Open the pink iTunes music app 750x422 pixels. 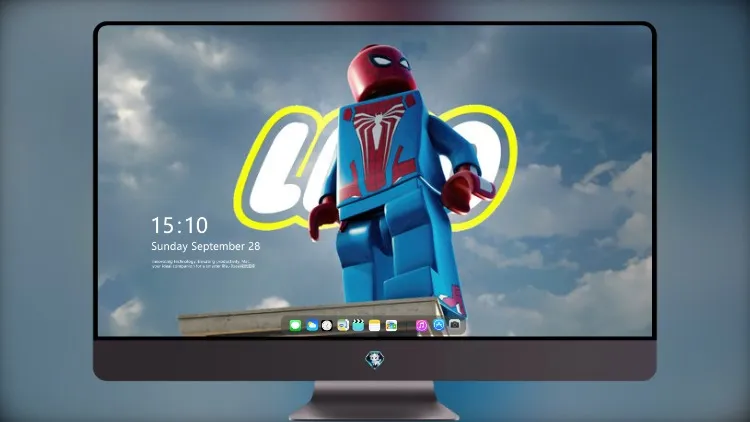click(x=421, y=325)
